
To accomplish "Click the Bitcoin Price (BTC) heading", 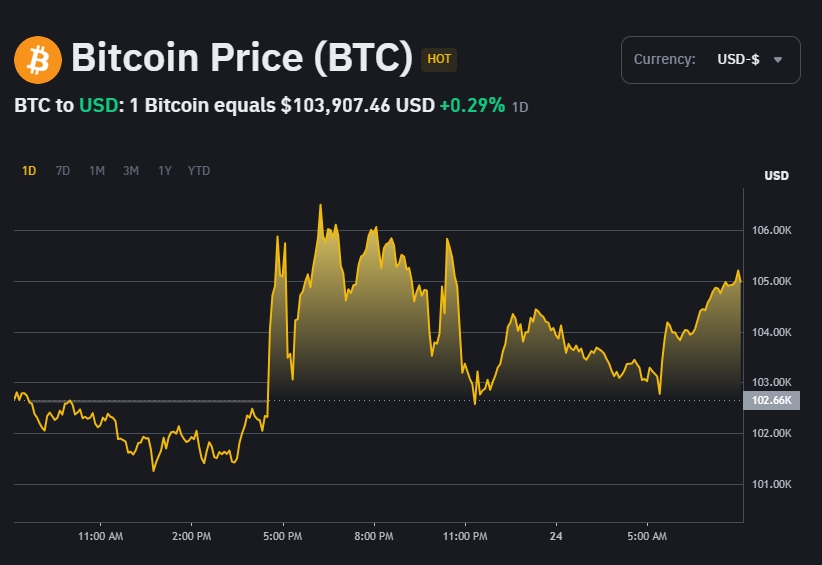I will coord(241,59).
